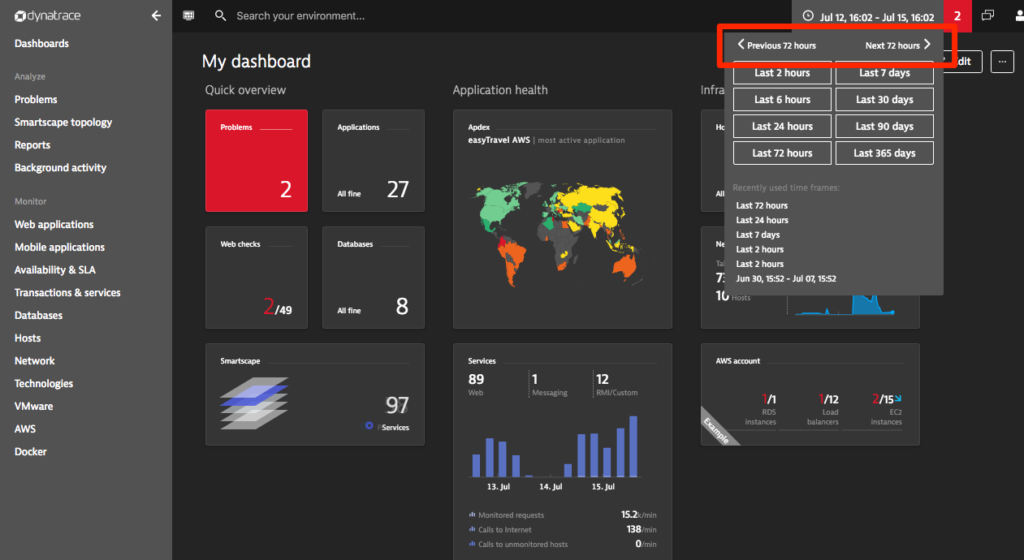
Task: Open timeframe selector Jul 12 - Jul 15
Action: pos(869,16)
